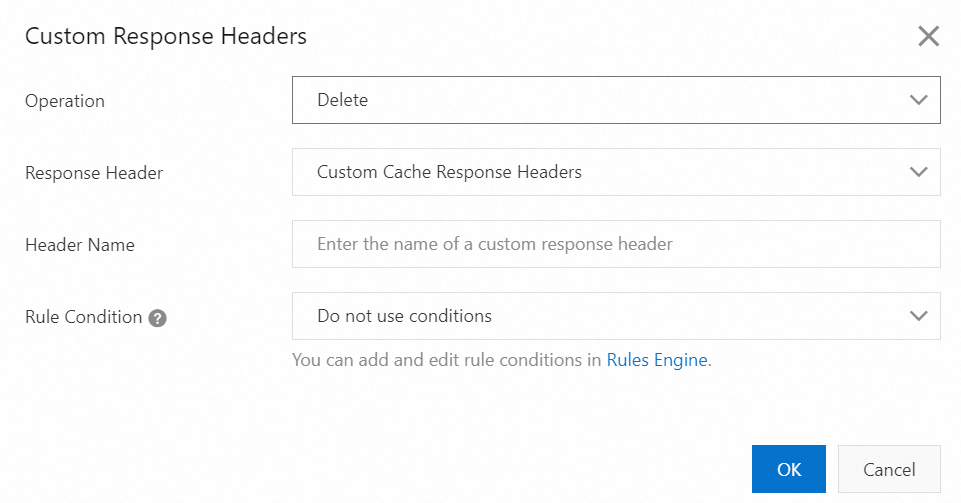The height and width of the screenshot is (503, 961).
Task: Click the Response Header field label
Action: [x=94, y=173]
